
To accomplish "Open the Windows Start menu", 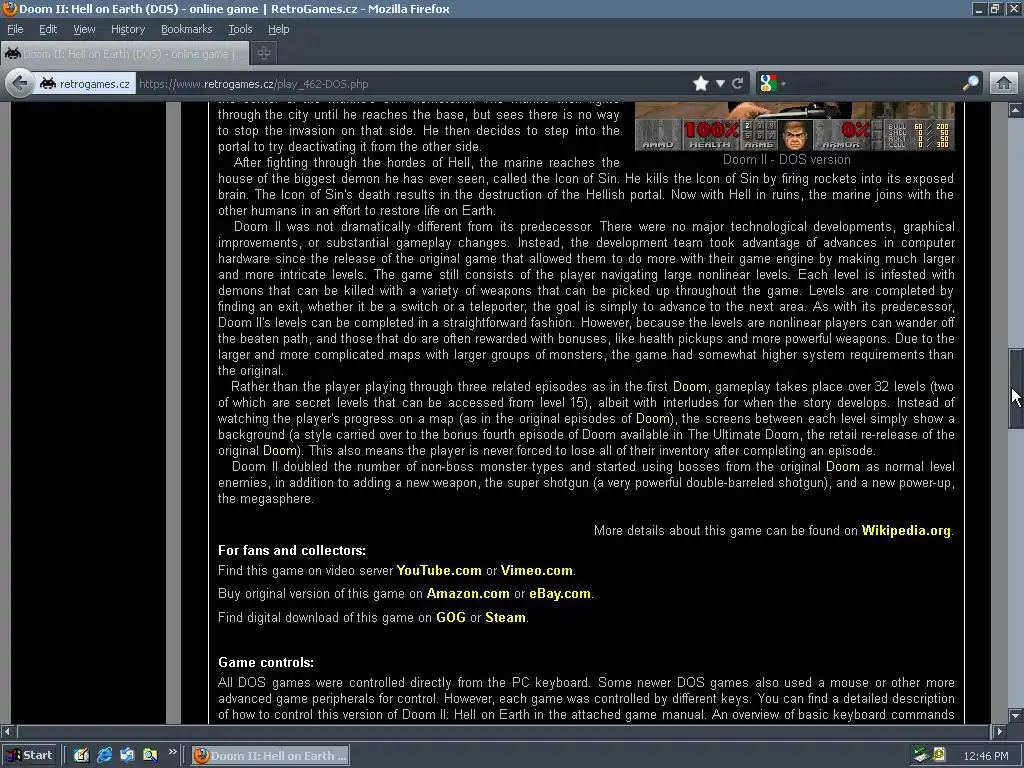I will click(29, 755).
